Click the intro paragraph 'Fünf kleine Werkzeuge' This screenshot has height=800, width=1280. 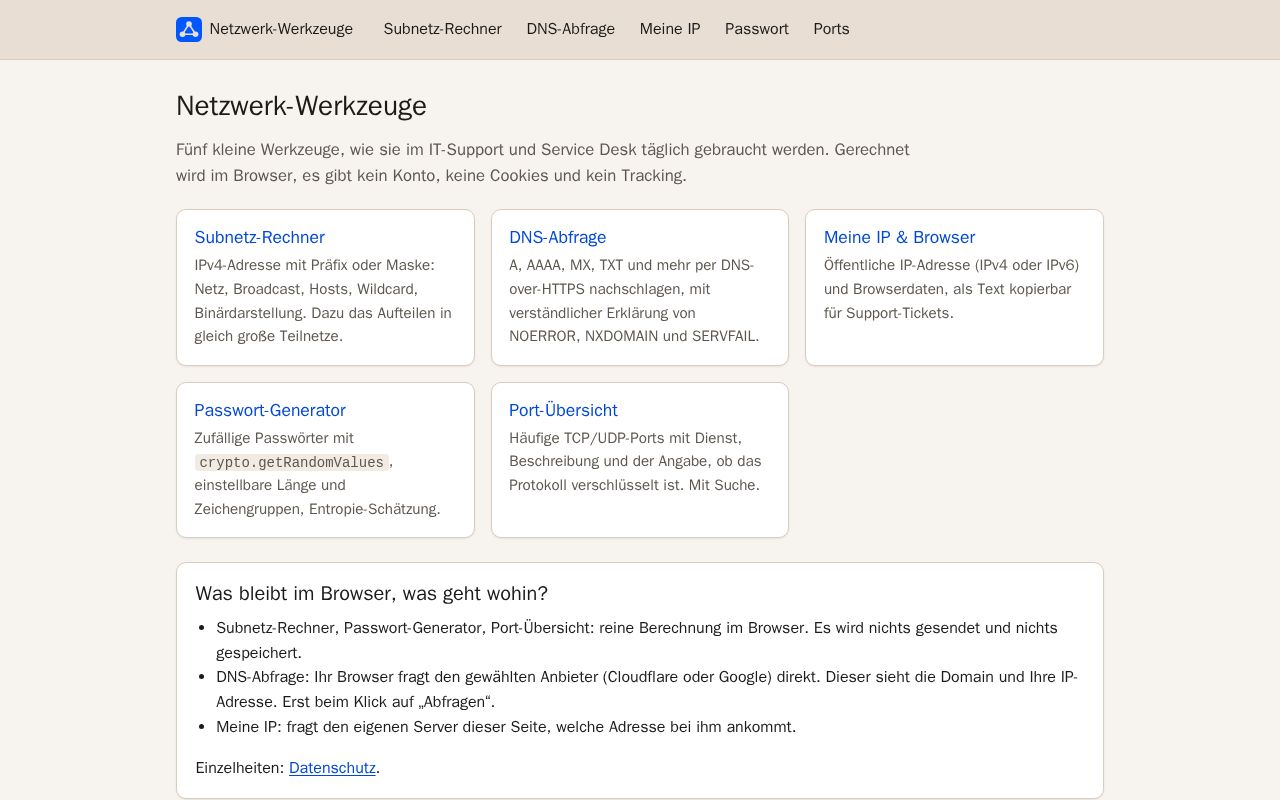coord(543,163)
